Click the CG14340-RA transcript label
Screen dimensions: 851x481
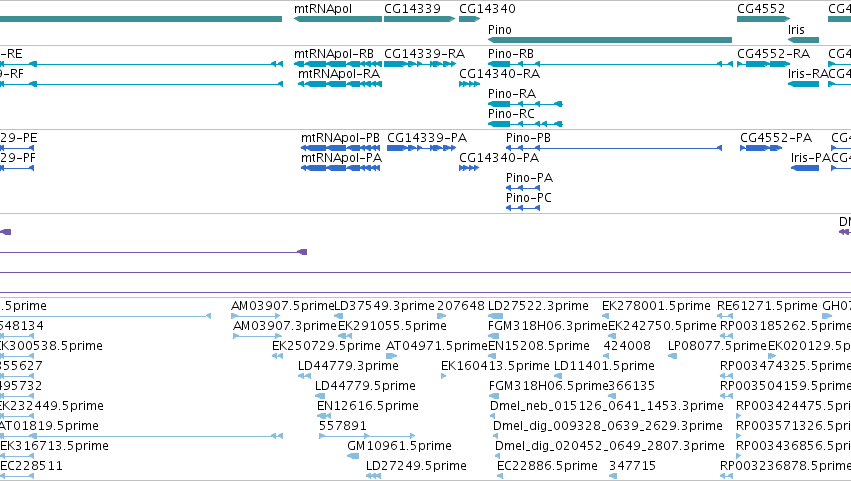click(499, 74)
